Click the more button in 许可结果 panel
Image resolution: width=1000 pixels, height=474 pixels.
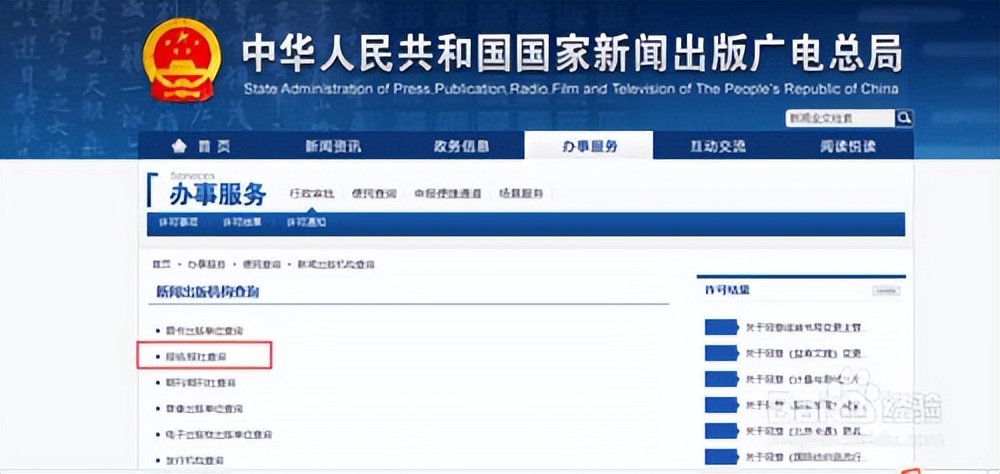886,291
